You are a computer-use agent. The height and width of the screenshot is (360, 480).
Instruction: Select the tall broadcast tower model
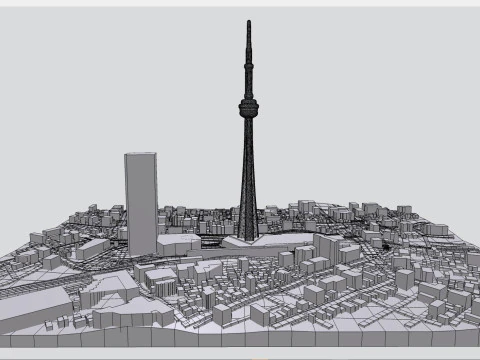pyautogui.click(x=249, y=130)
